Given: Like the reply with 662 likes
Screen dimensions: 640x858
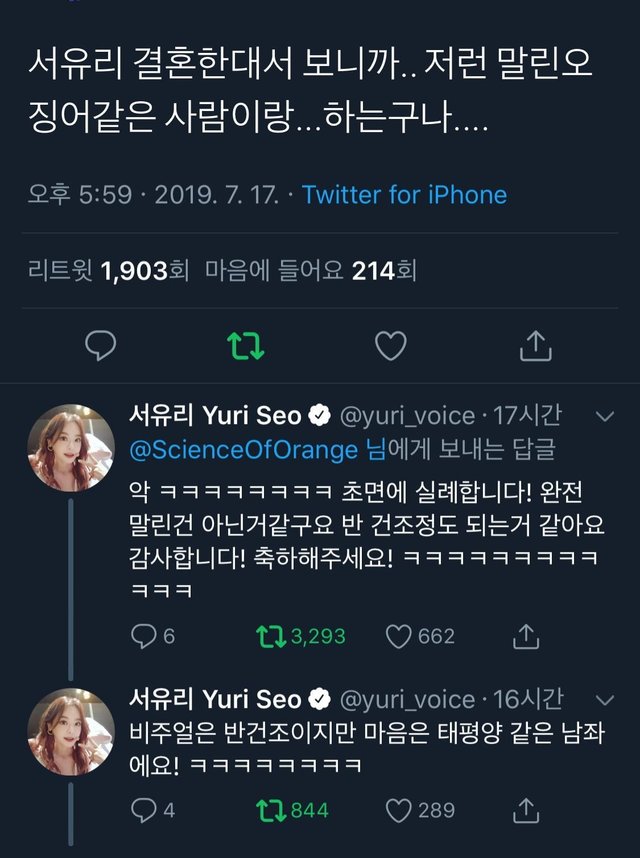Looking at the screenshot, I should 400,636.
